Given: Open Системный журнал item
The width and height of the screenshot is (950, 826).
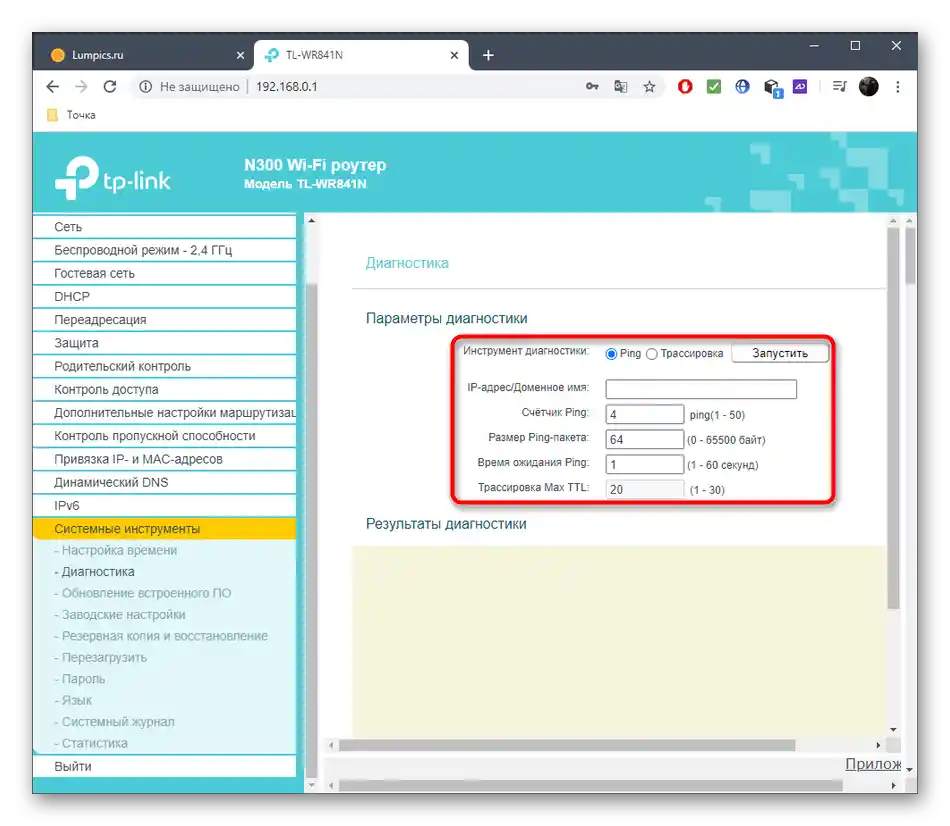Looking at the screenshot, I should click(x=115, y=722).
